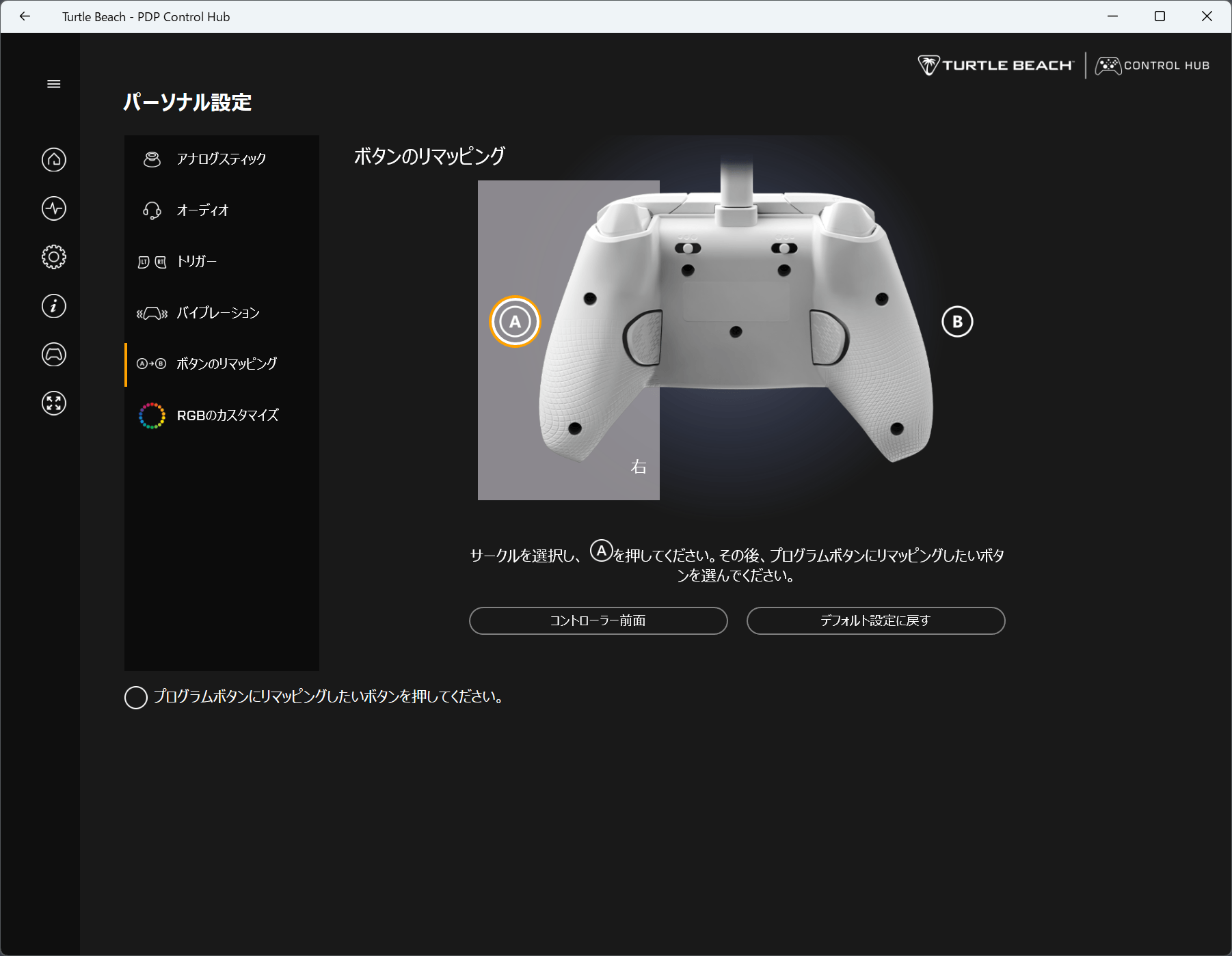This screenshot has width=1232, height=956.
Task: Click the circle beside the remapping prompt
Action: click(136, 698)
